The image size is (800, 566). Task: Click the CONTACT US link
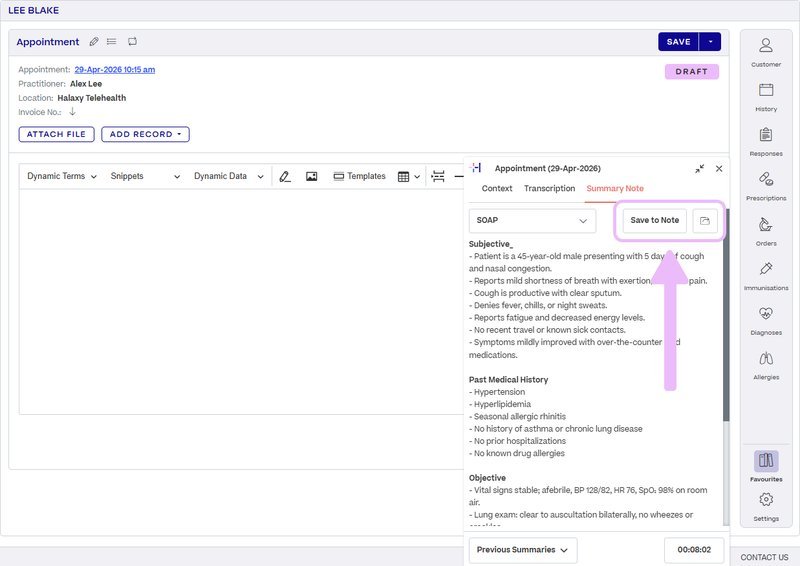click(764, 557)
